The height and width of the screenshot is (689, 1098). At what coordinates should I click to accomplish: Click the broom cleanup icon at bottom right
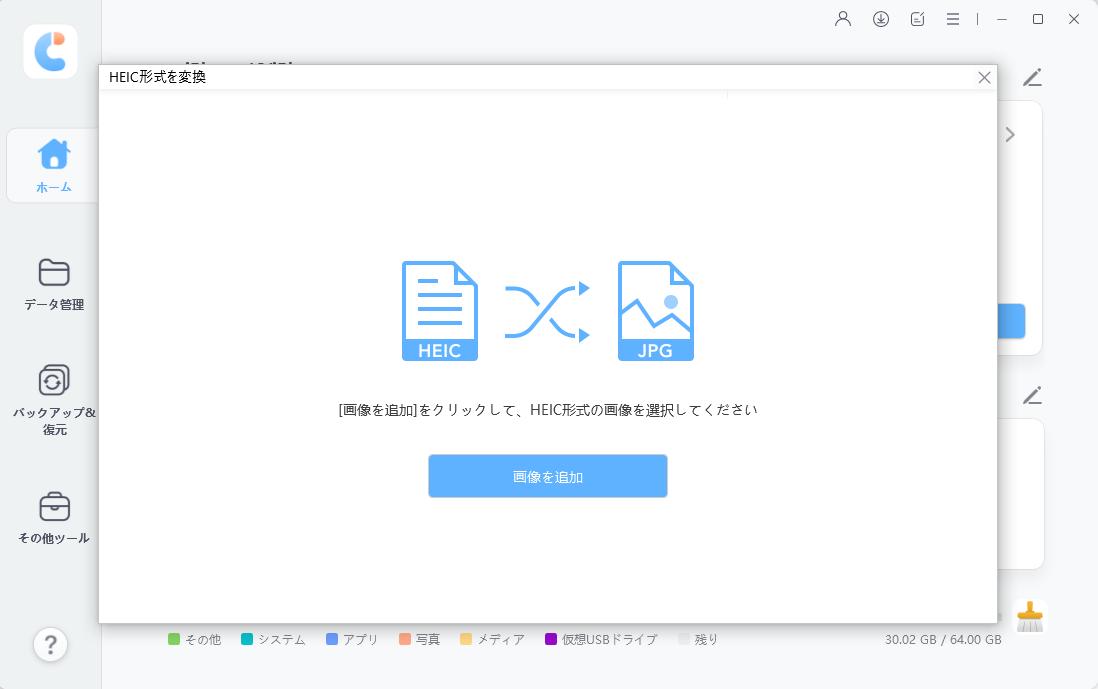1030,617
